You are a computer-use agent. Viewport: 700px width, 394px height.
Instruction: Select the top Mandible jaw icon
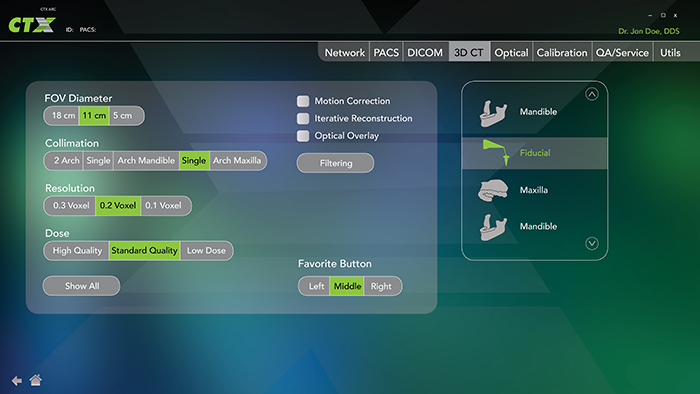[x=493, y=113]
